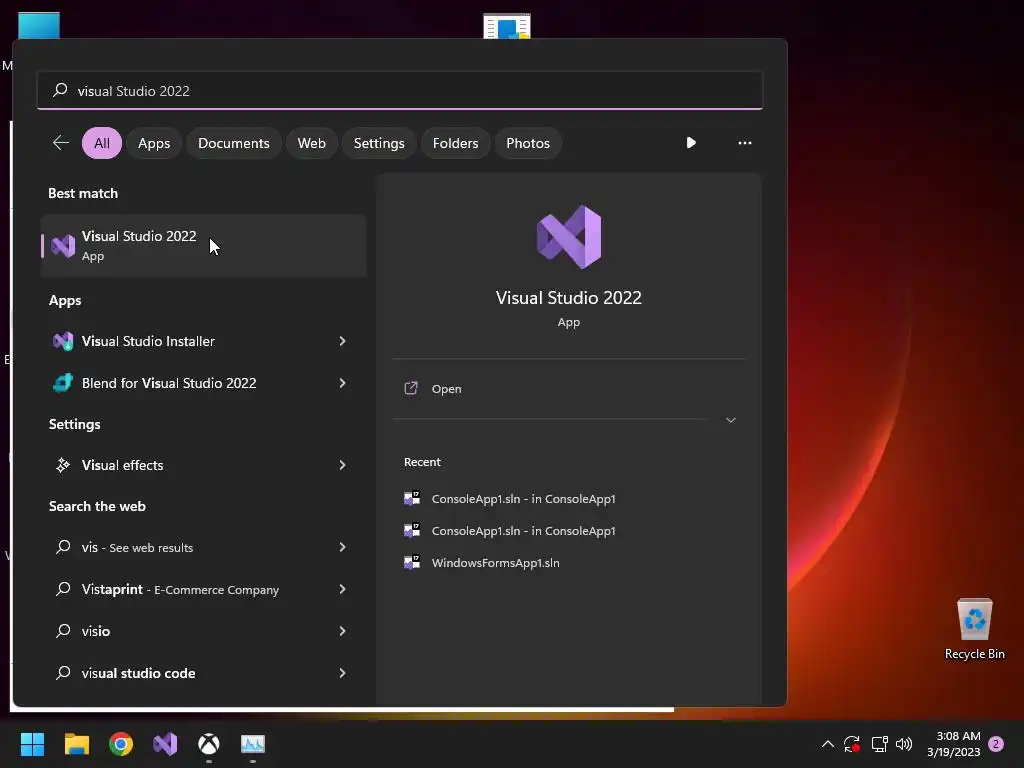Click search icon next to visio suggestion

tap(63, 631)
